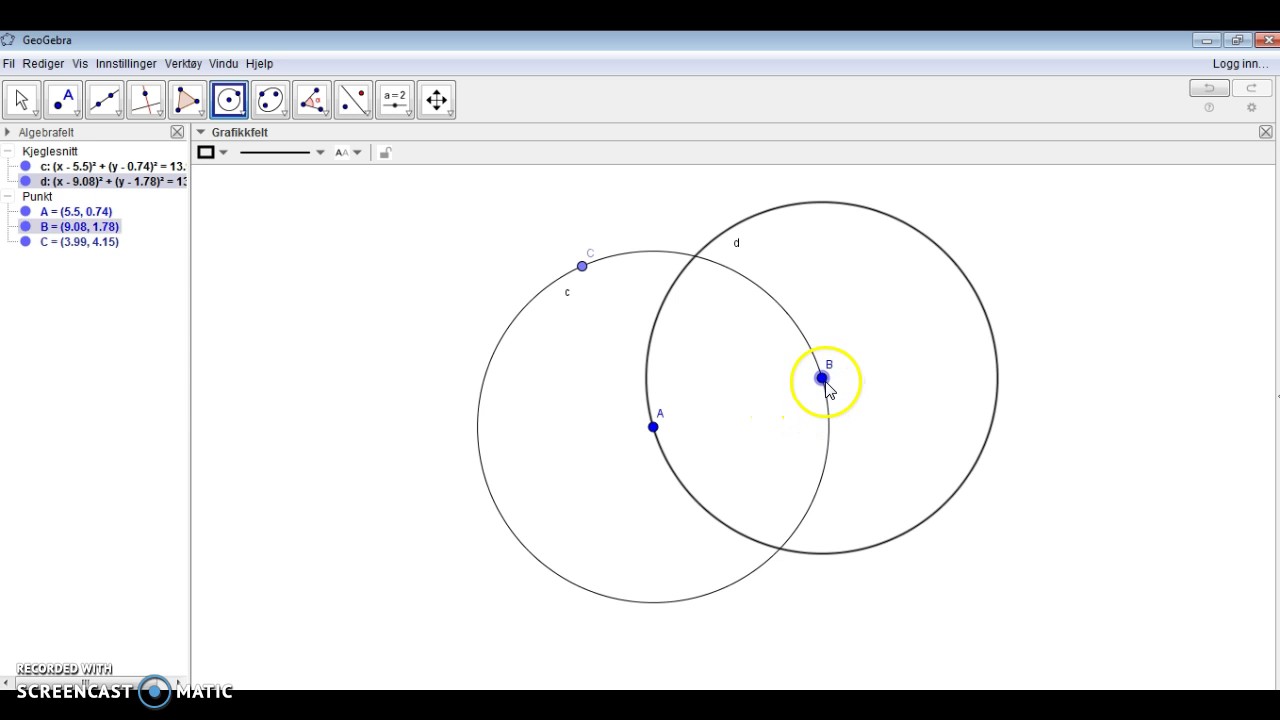Image resolution: width=1280 pixels, height=720 pixels.
Task: Click the object color swatch box
Action: (206, 152)
